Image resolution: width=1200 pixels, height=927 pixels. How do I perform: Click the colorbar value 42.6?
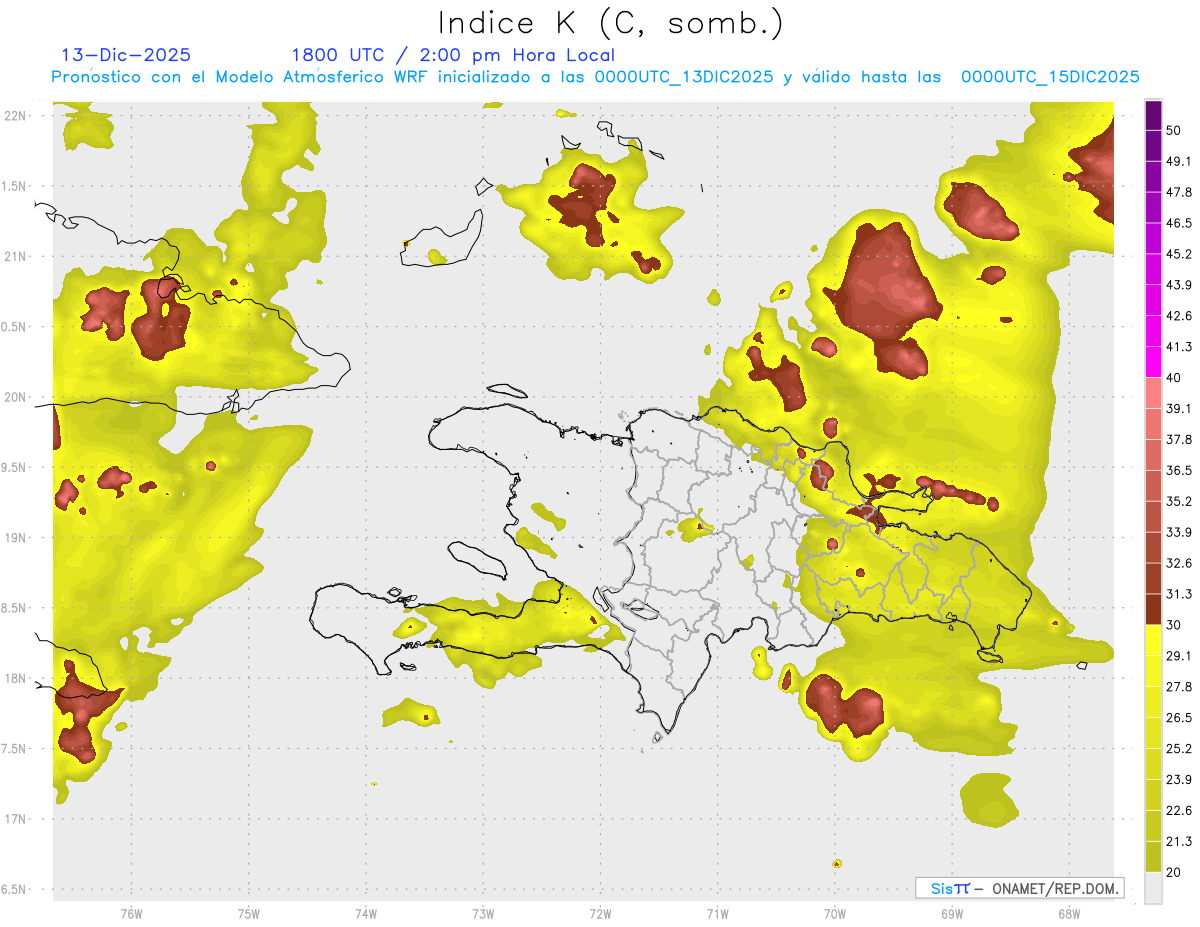coord(1179,316)
